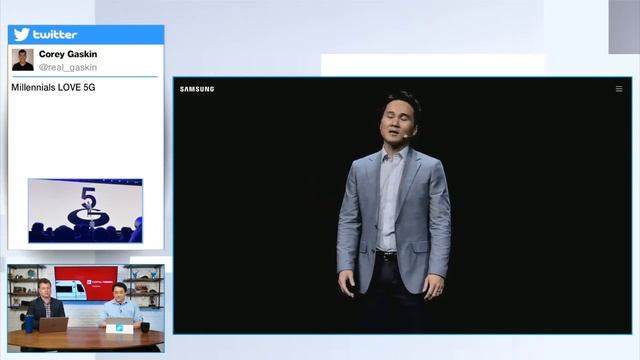Image resolution: width=640 pixels, height=360 pixels.
Task: Open the Samsung hamburger menu icon
Action: tap(619, 89)
